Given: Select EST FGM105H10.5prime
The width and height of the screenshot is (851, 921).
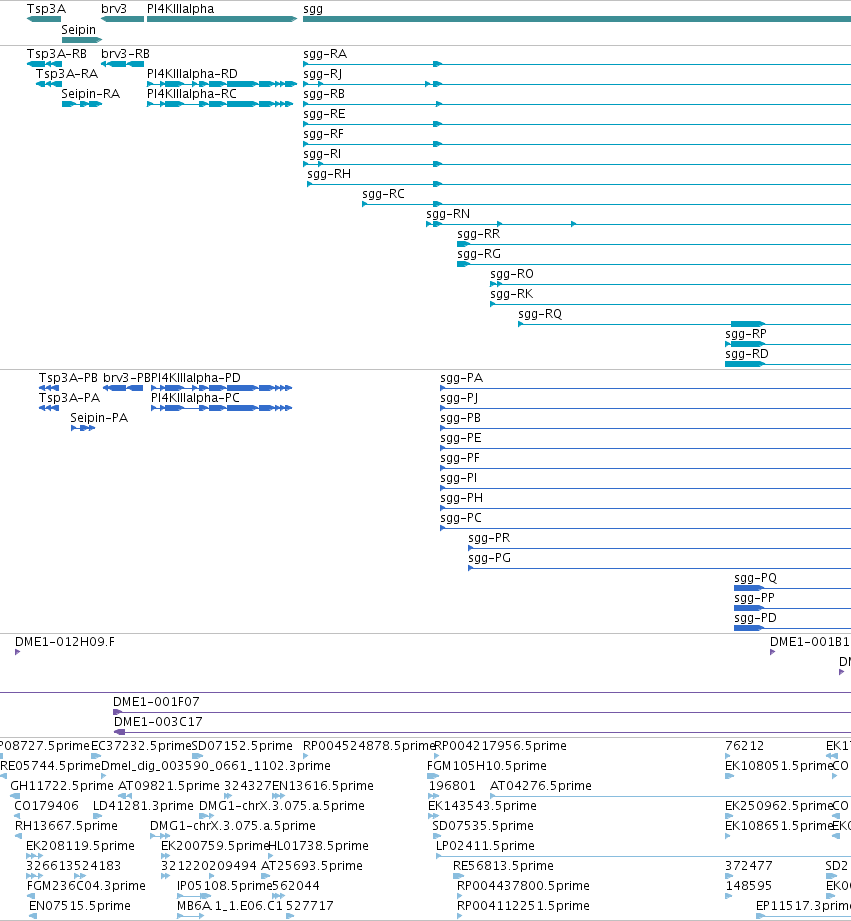Looking at the screenshot, I should [x=487, y=765].
